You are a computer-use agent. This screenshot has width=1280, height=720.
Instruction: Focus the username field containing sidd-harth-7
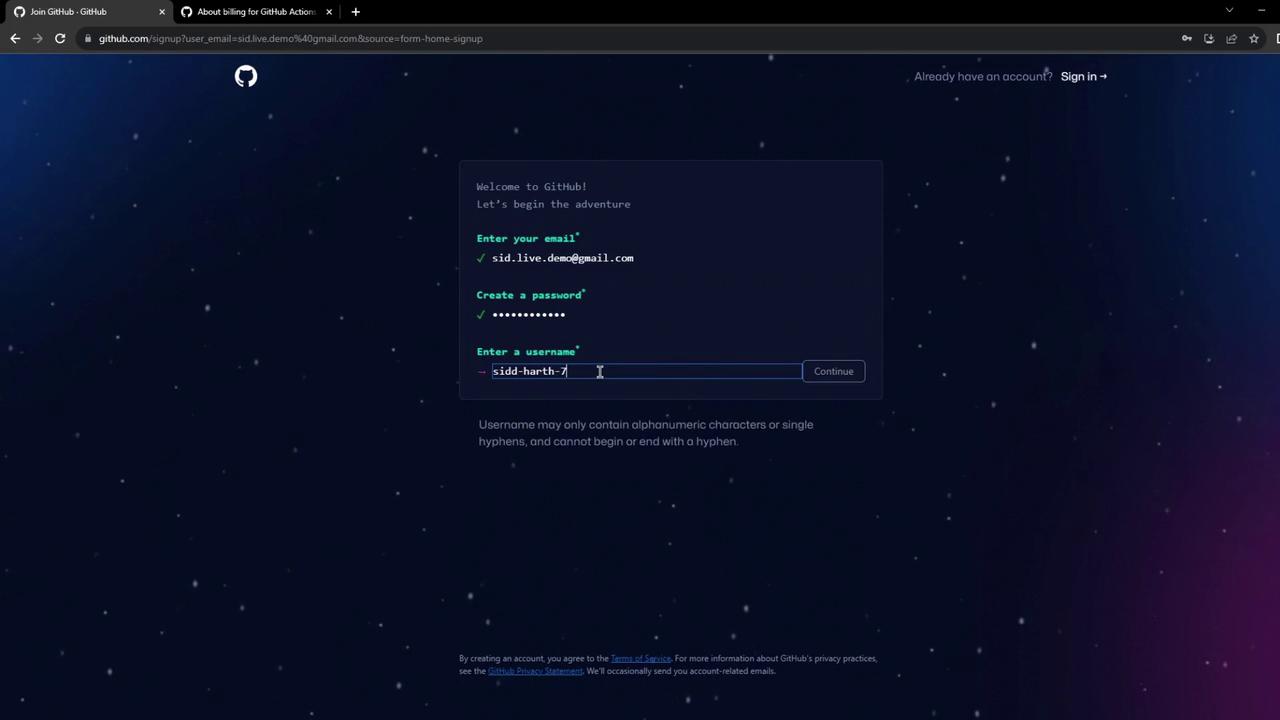tap(646, 371)
